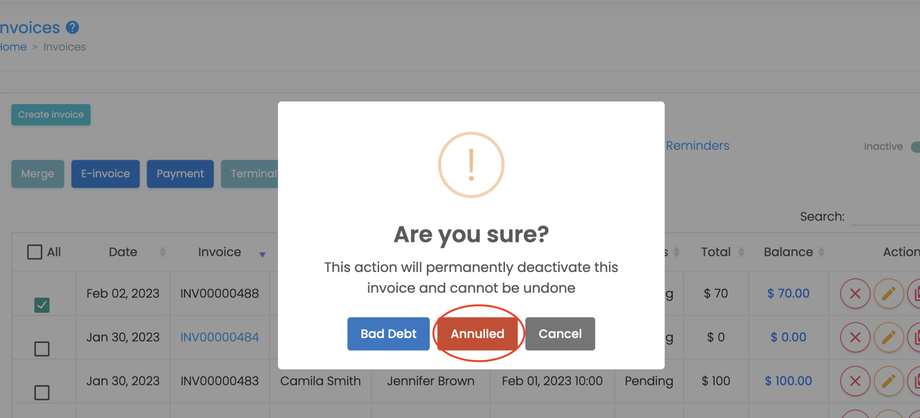Sort table by Date column arrows

click(163, 252)
